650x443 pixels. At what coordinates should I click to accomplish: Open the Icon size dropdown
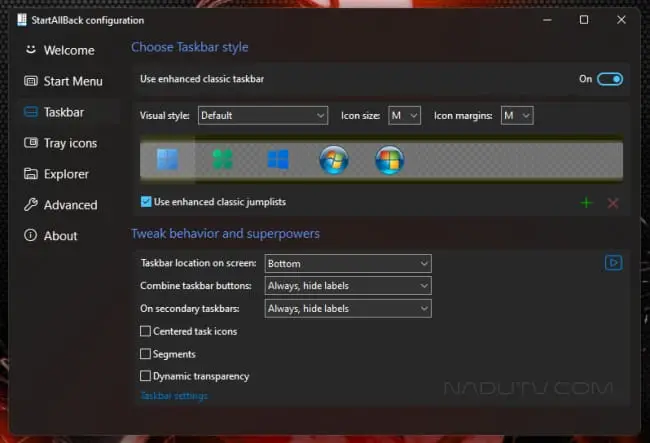(x=404, y=115)
